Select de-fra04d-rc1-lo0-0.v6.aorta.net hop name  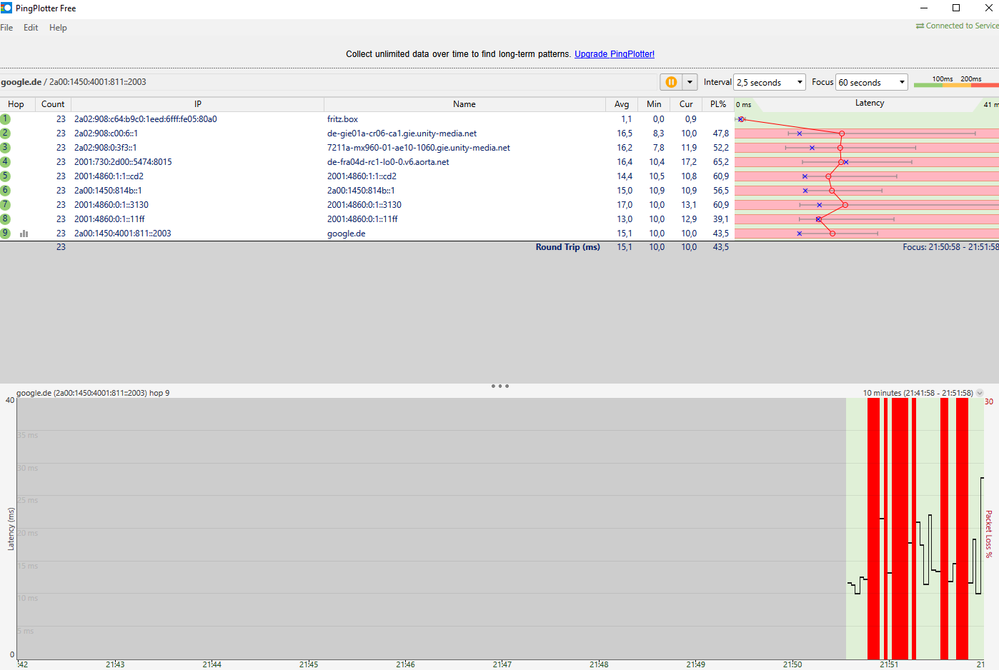[x=388, y=162]
